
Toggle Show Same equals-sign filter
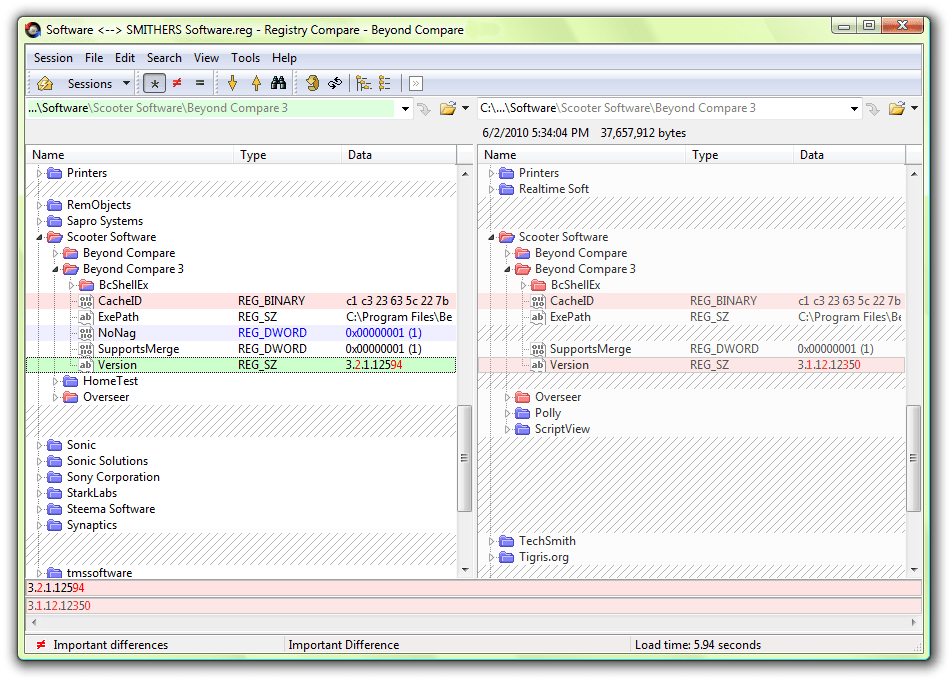click(200, 83)
